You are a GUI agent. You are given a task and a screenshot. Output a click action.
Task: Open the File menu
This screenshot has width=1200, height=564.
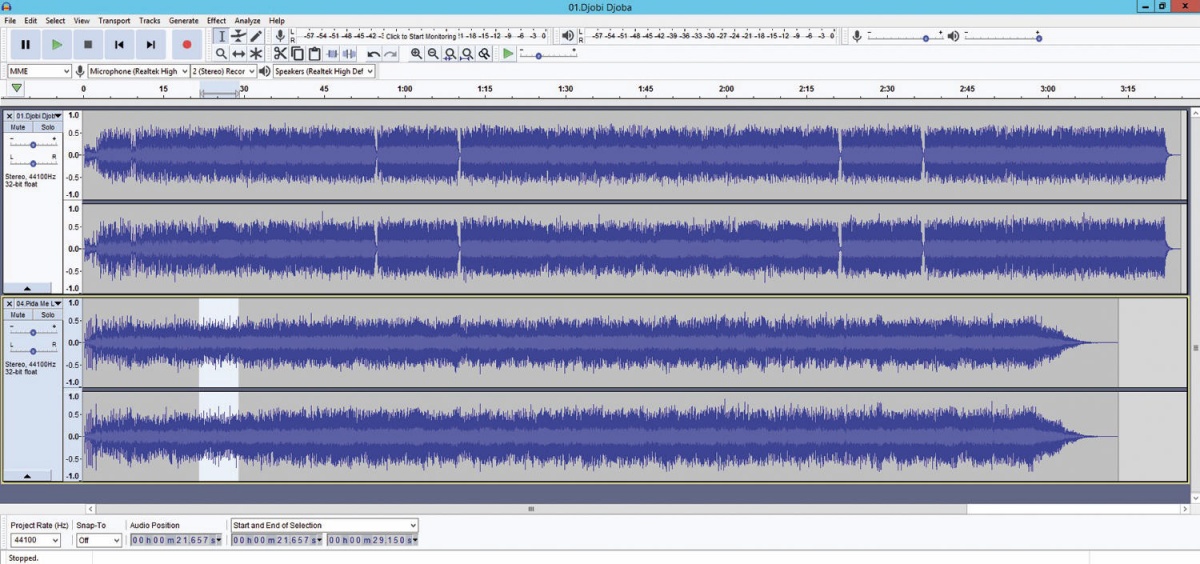(10, 20)
